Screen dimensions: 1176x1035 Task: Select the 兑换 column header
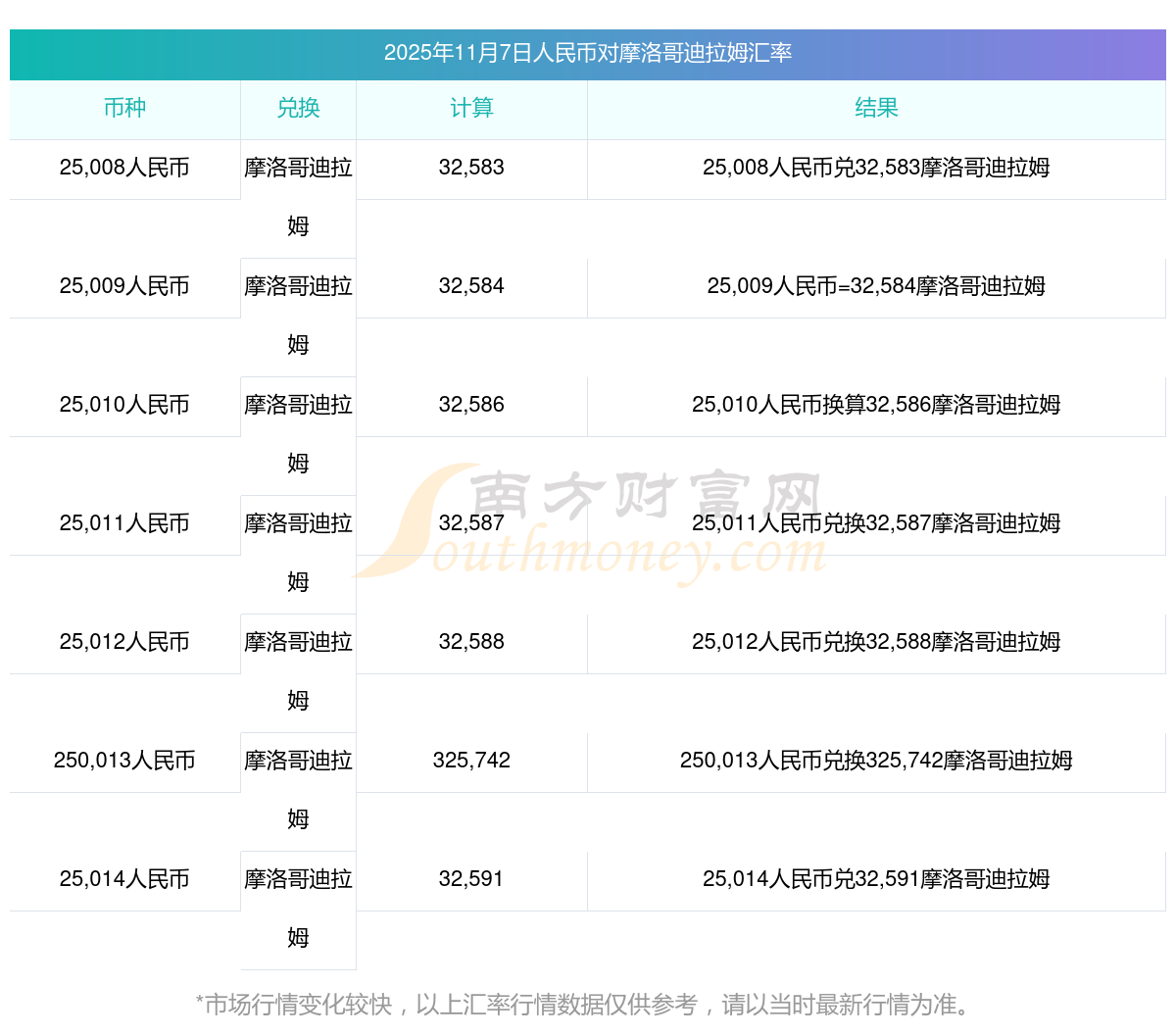click(x=298, y=109)
